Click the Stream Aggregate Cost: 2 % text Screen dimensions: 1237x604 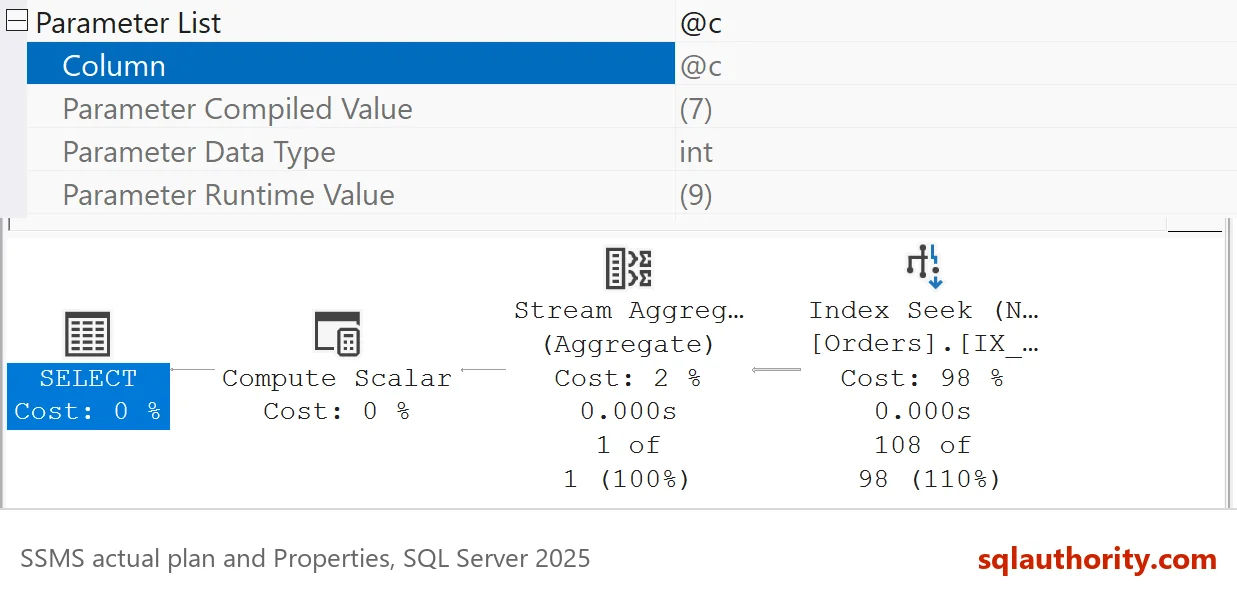click(x=629, y=378)
